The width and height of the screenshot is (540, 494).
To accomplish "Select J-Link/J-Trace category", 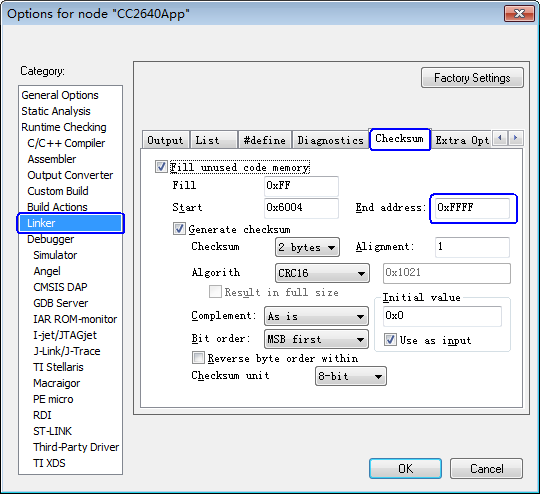I will click(x=67, y=351).
